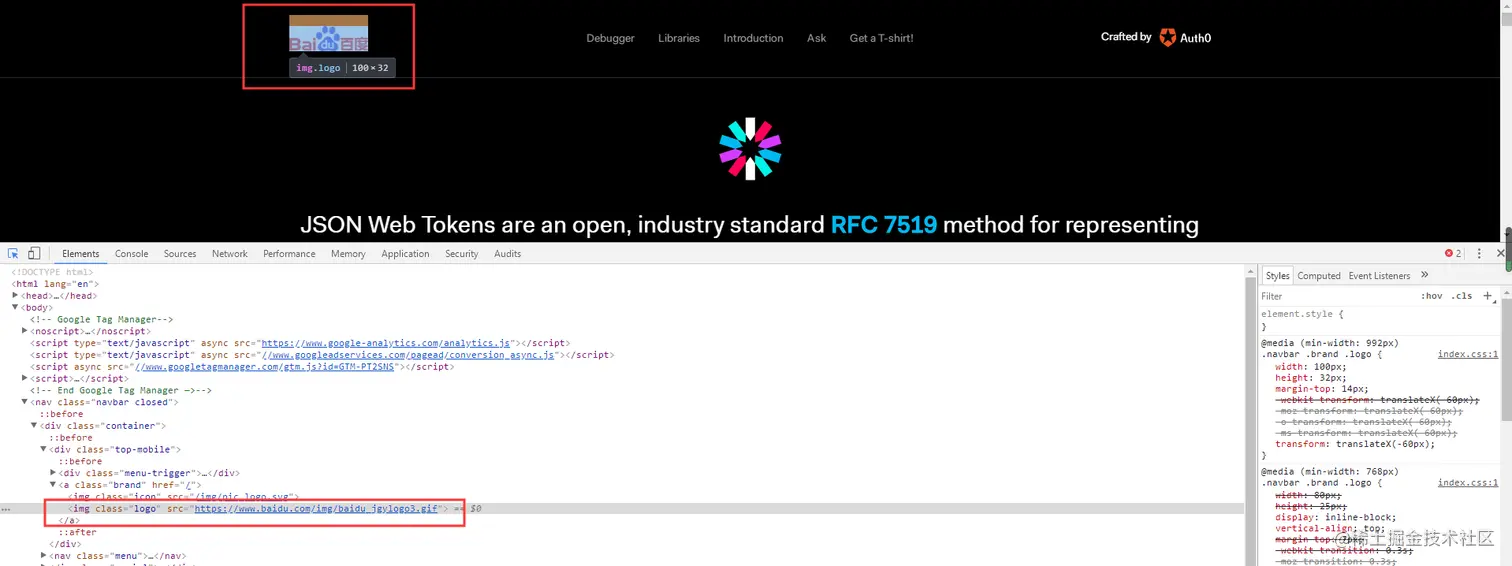
Task: Switch to the Elements tab
Action: [x=81, y=254]
